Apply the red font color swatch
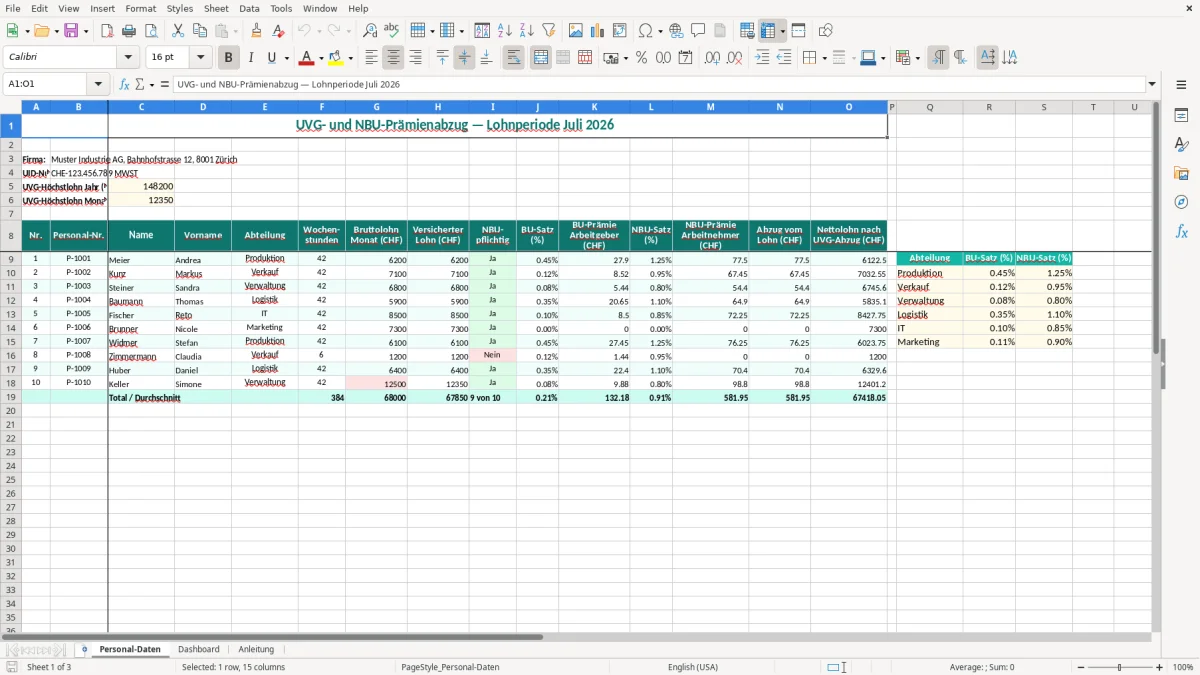This screenshot has height=675, width=1200. point(306,58)
